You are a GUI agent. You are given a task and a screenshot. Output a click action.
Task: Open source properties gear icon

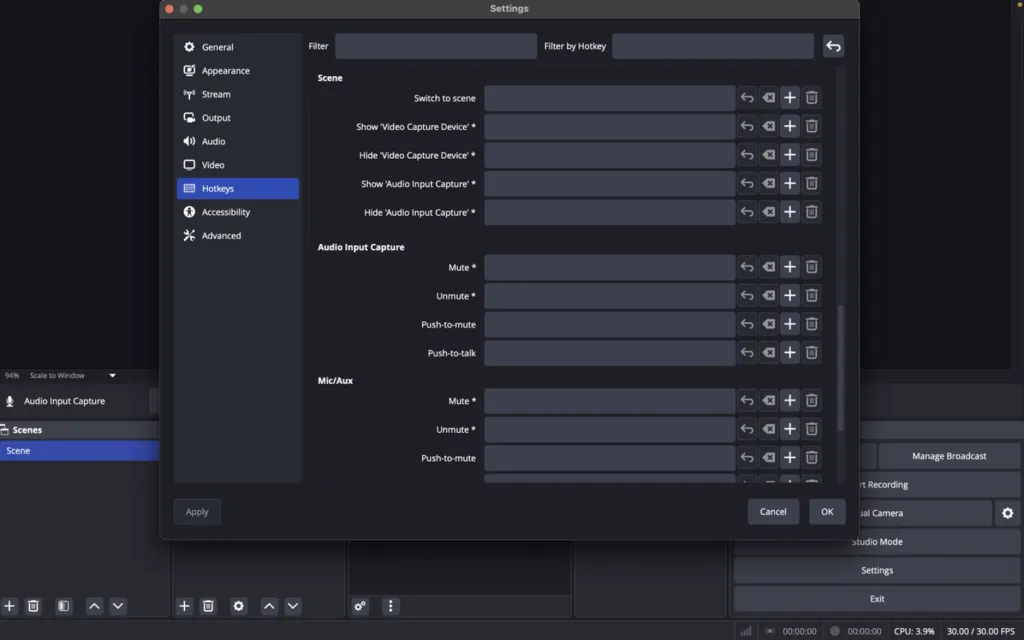click(x=239, y=606)
